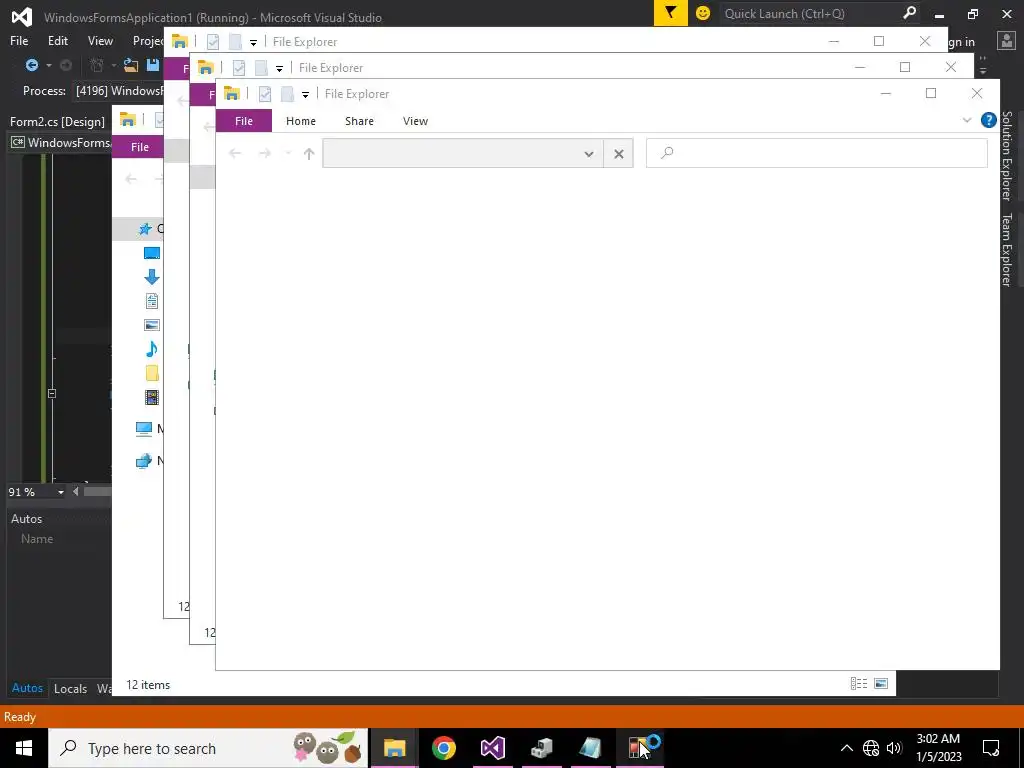Viewport: 1024px width, 768px height.
Task: Click Navigate Backward icon in Visual Studio toolbar
Action: tap(31, 65)
